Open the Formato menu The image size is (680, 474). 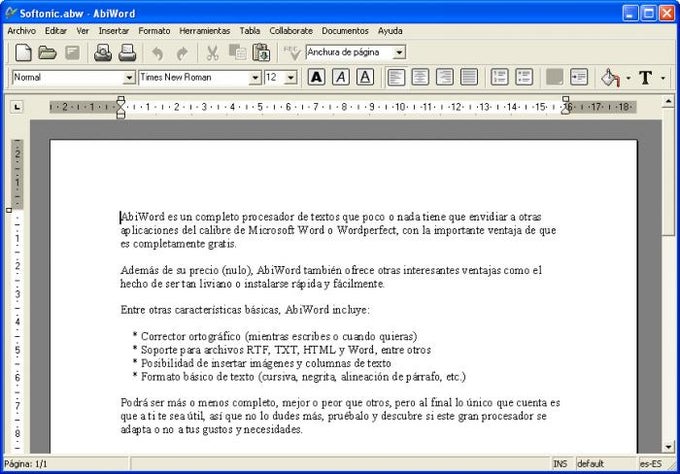click(154, 31)
